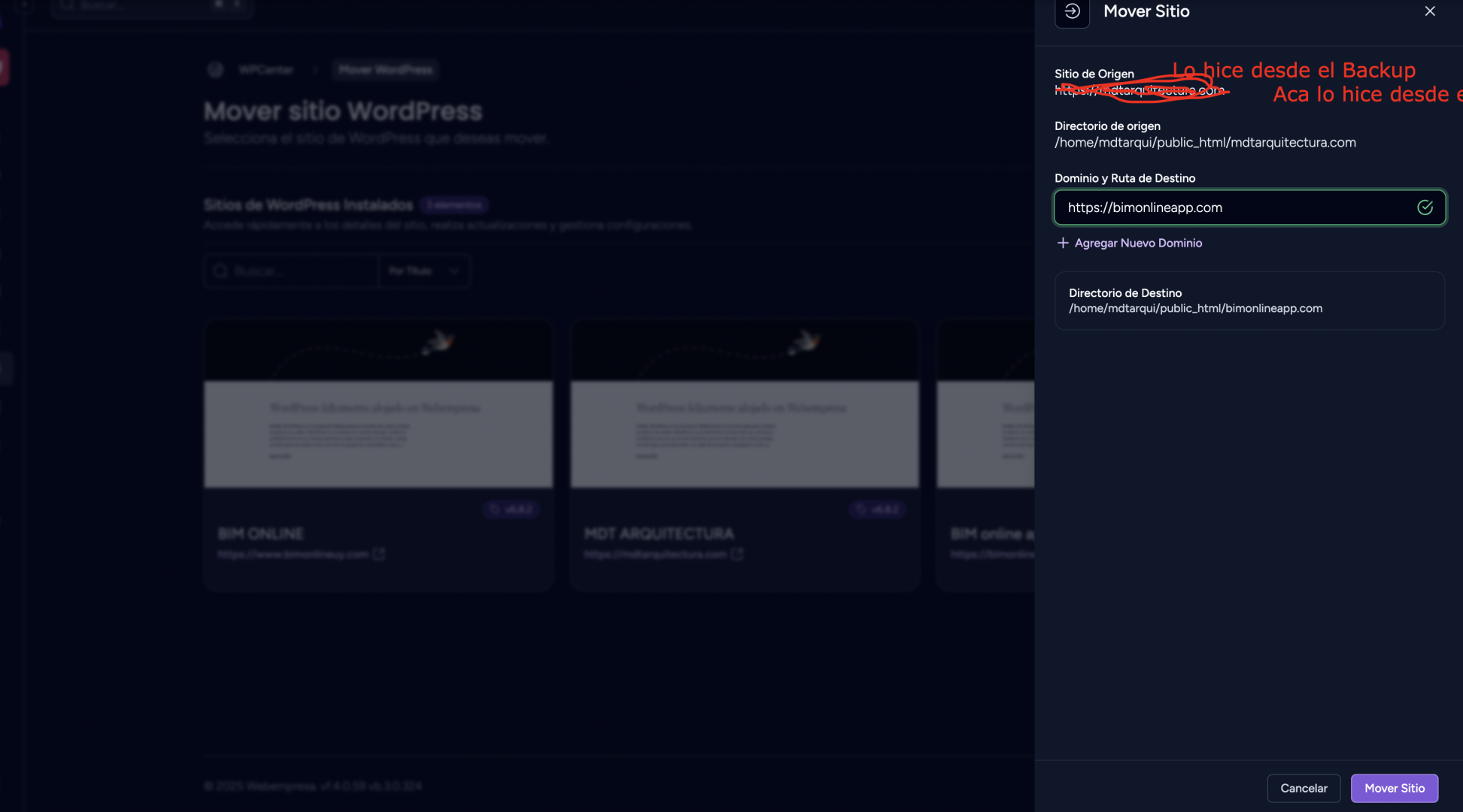Open MDT ARQUITECTURA external link icon
Viewport: 1463px width, 812px height.
tap(737, 554)
